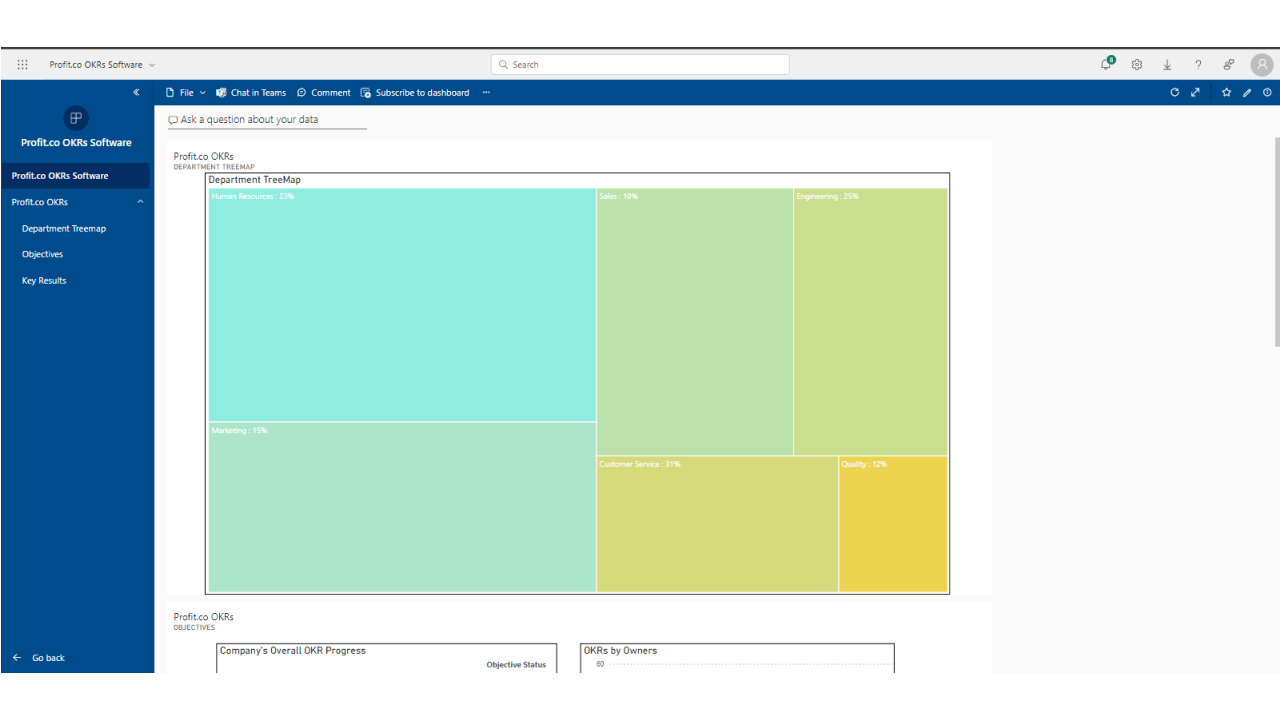
Task: Open the help question mark
Action: tap(1198, 64)
